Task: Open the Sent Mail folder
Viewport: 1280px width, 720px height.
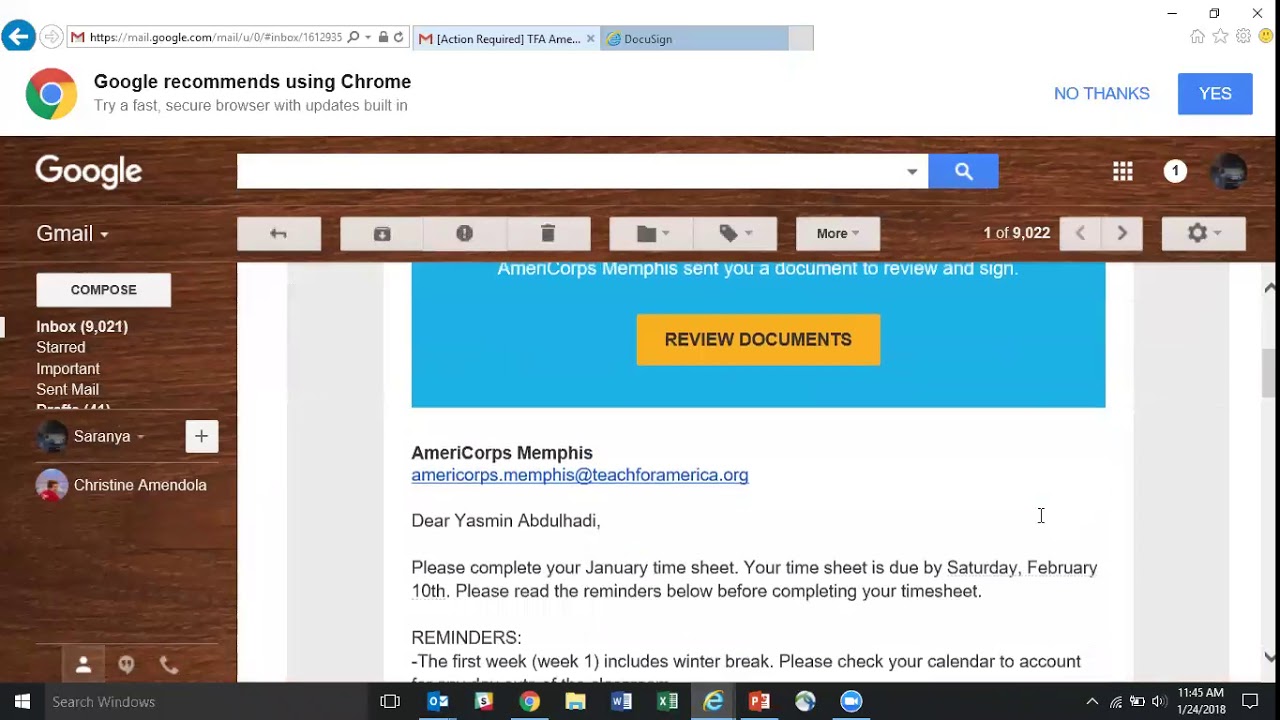Action: pyautogui.click(x=68, y=389)
